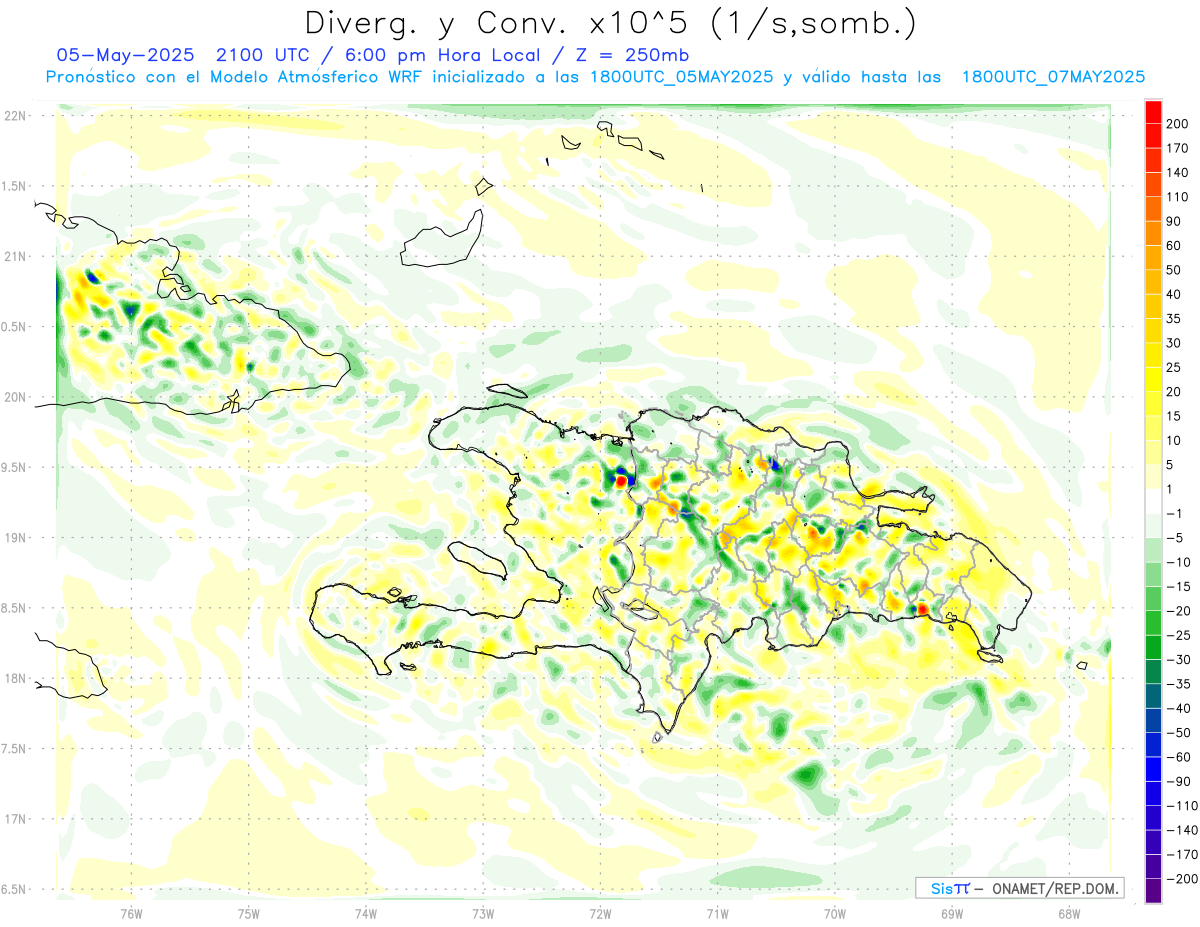Click the '71W' longitude axis label

pos(717,913)
